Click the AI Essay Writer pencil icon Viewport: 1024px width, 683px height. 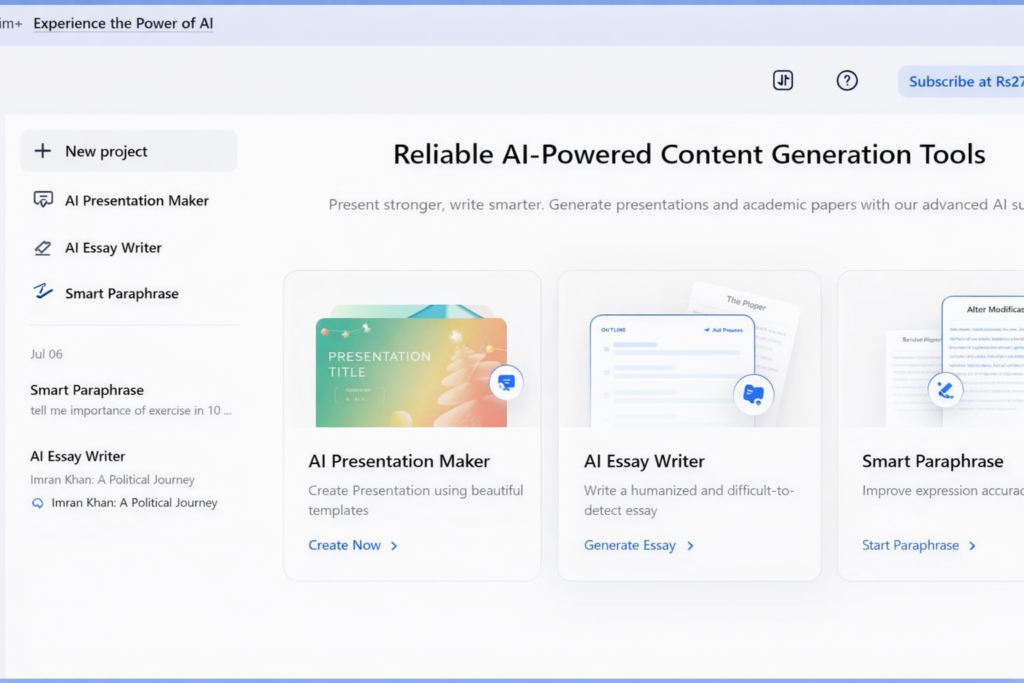click(x=43, y=248)
